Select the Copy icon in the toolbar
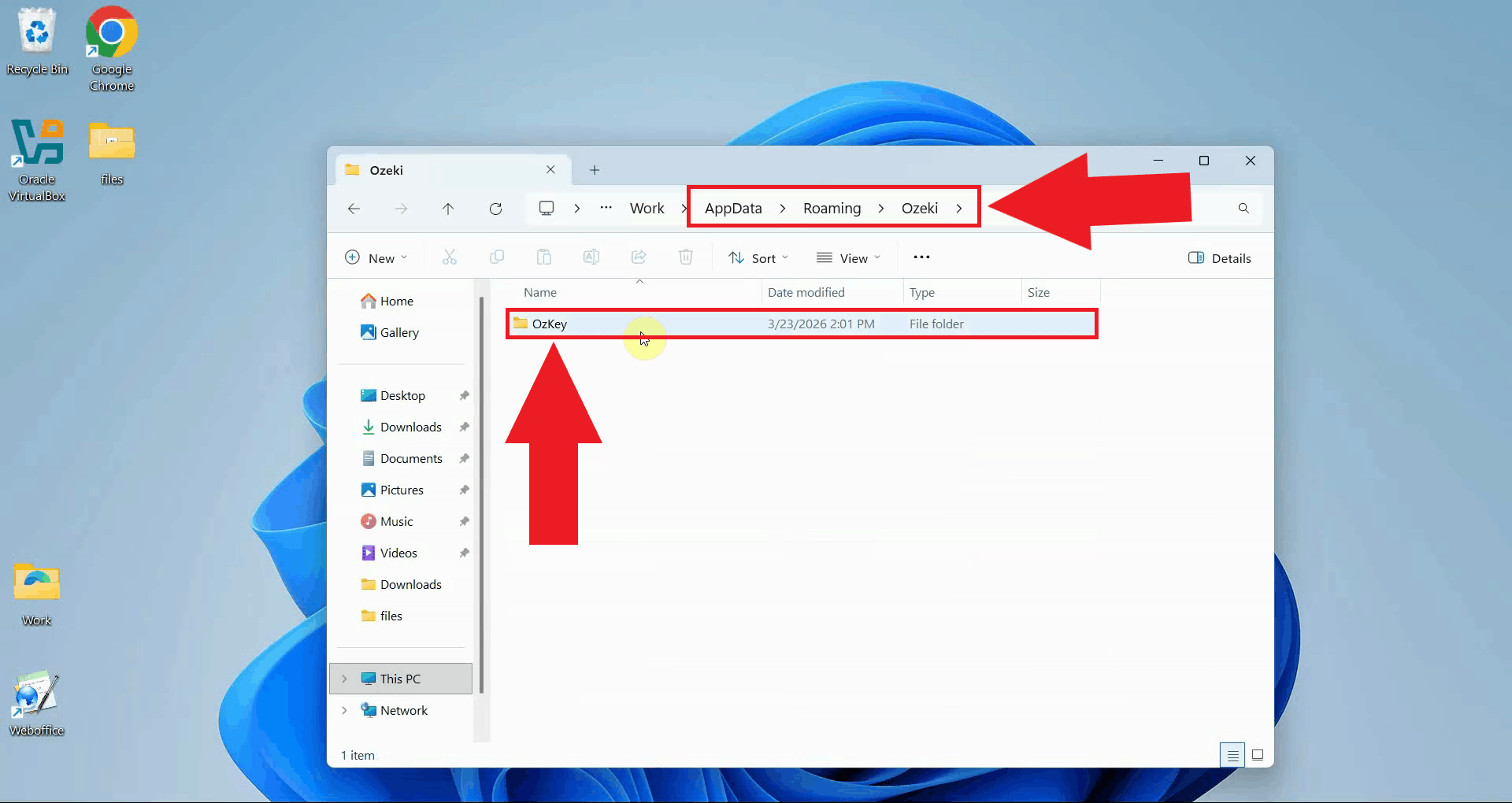The image size is (1512, 803). [497, 257]
